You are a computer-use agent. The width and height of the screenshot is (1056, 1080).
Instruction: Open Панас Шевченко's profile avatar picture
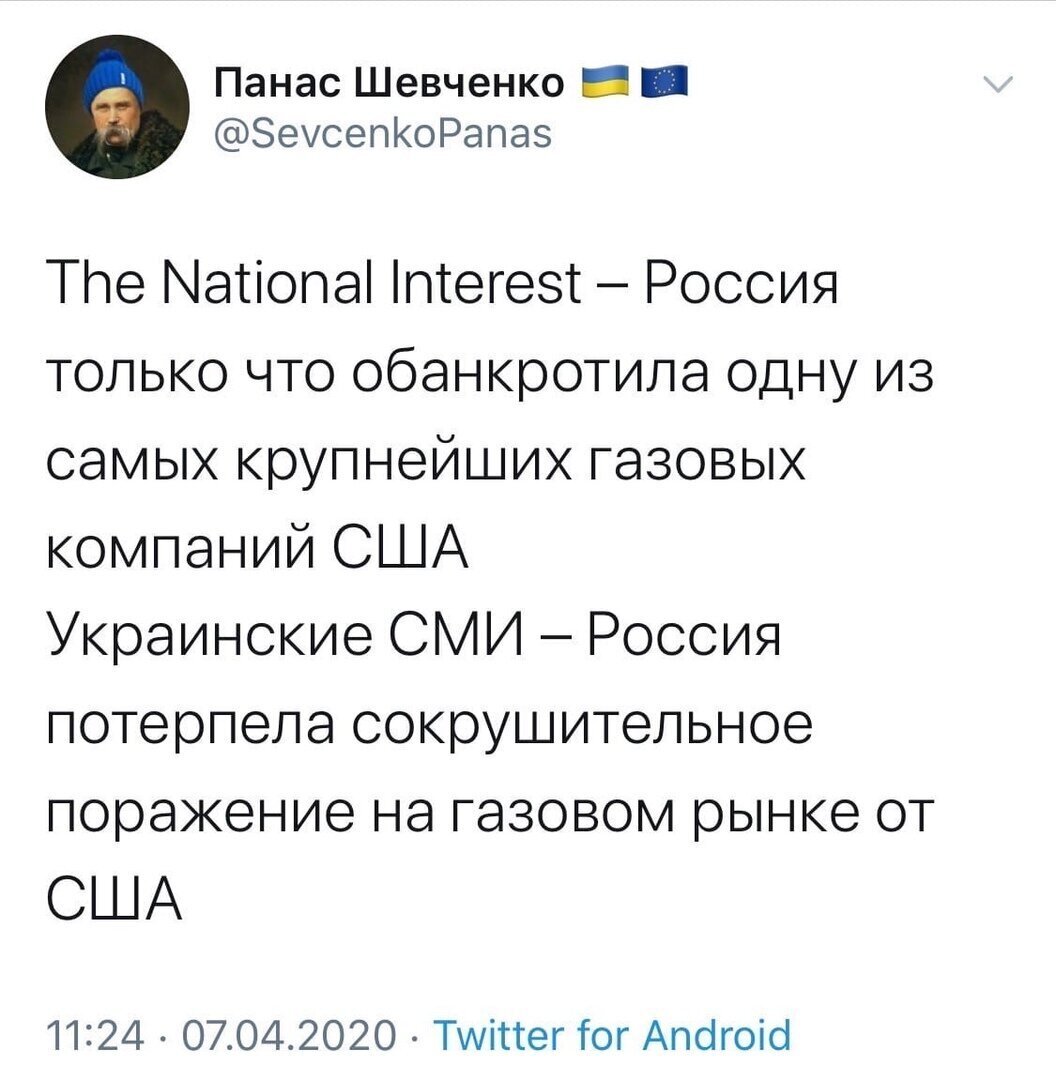point(117,106)
